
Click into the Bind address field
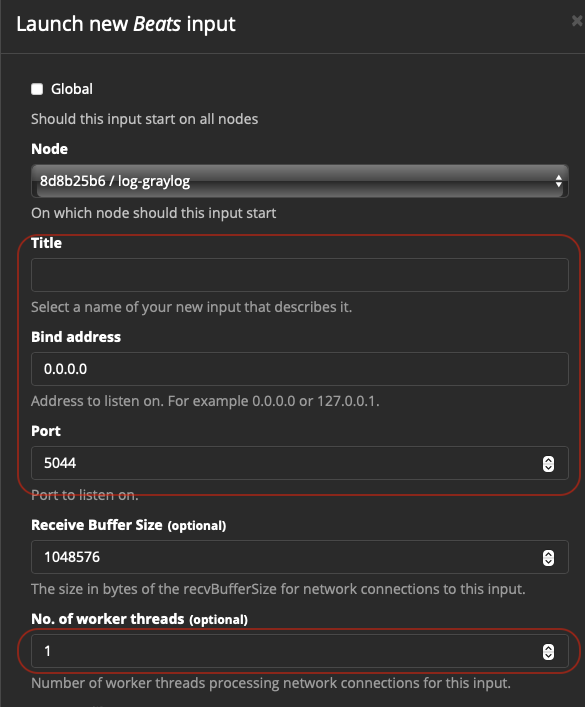click(x=299, y=369)
